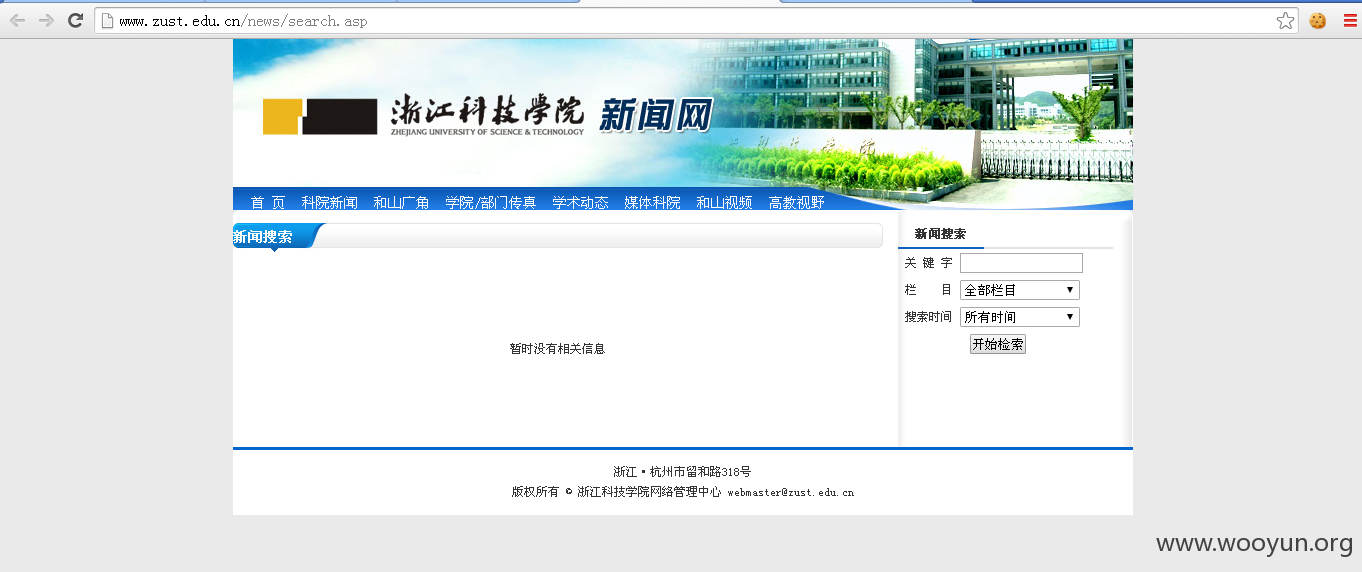
Task: Go to 首 页 in the navigation bar
Action: coord(268,202)
